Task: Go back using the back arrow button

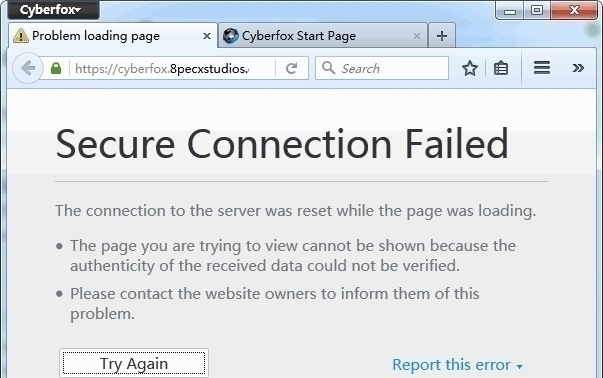Action: pos(28,68)
